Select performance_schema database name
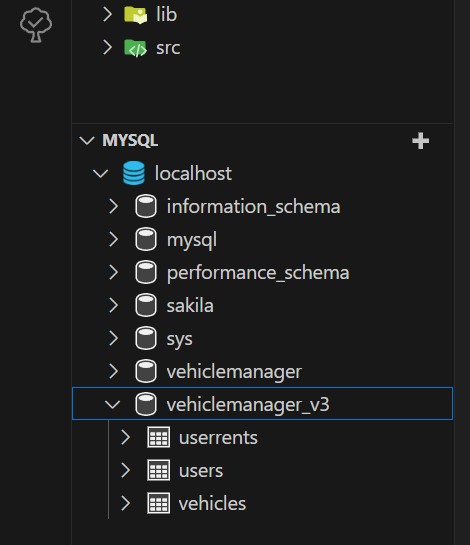Screen dimensions: 470x545 pos(258,273)
